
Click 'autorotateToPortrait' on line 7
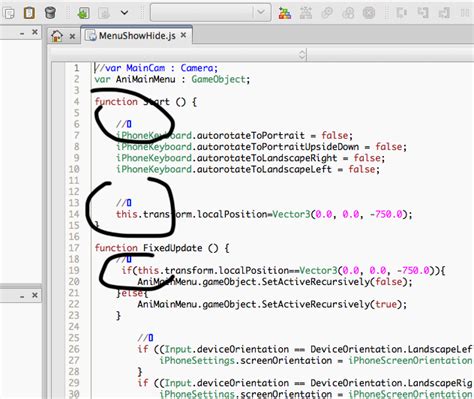pos(251,136)
